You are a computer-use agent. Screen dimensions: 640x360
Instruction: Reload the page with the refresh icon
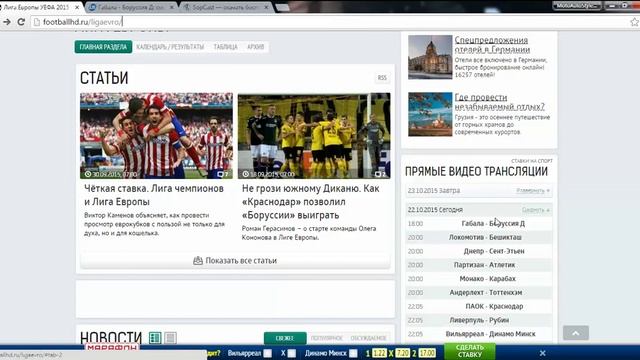21,22
